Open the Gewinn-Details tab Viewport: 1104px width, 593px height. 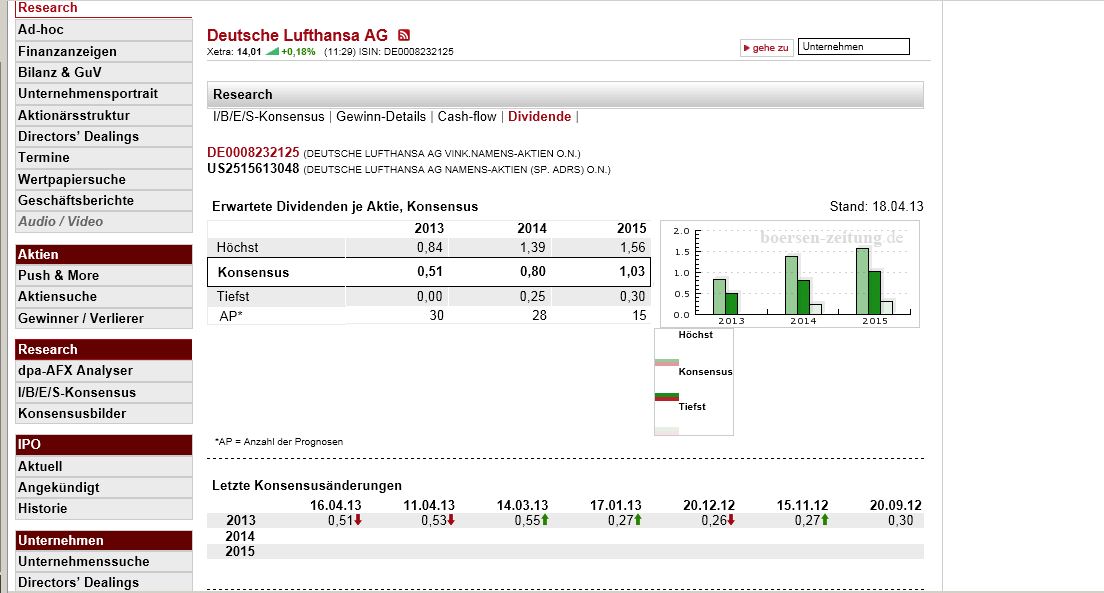pos(384,116)
